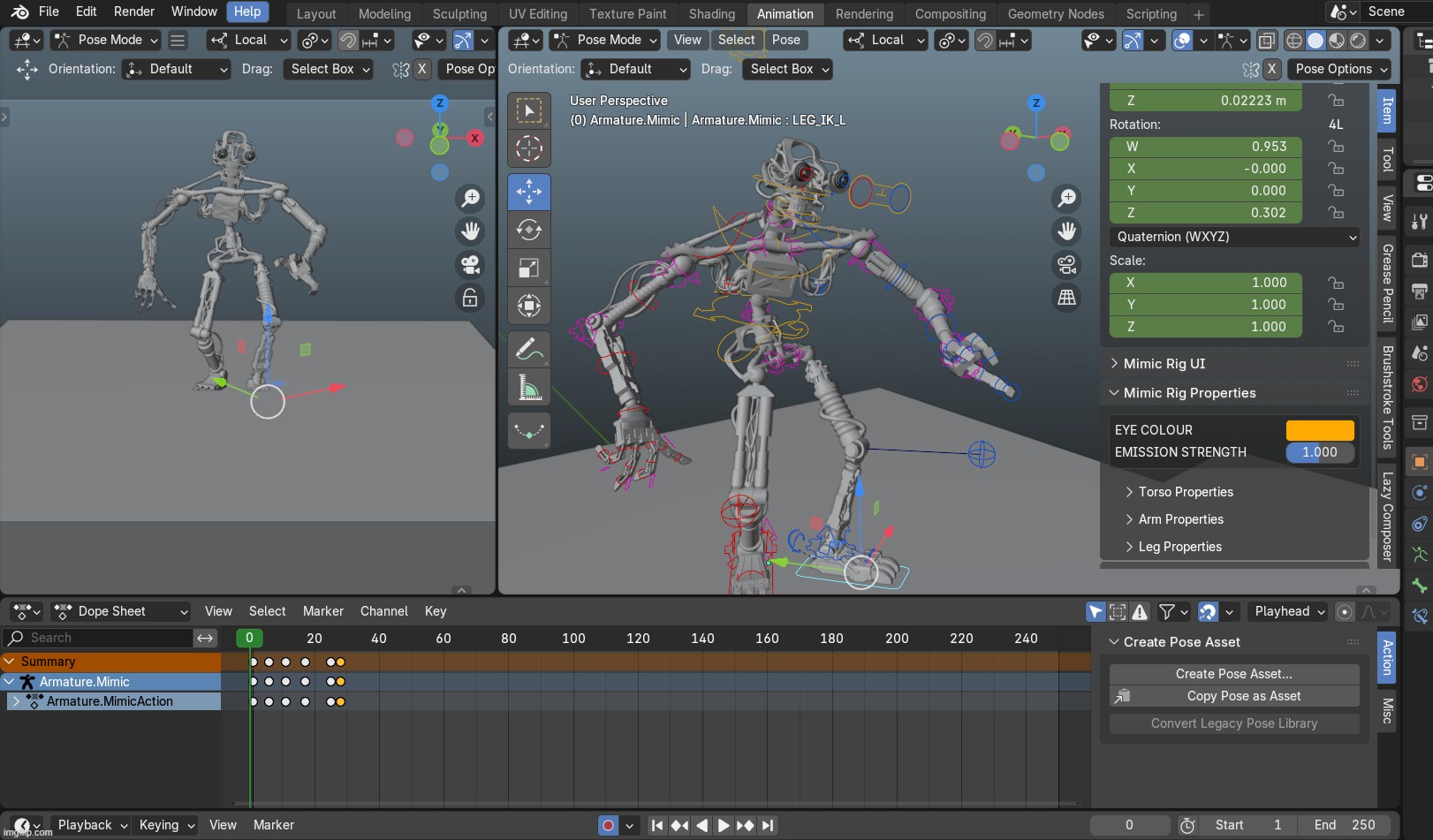Click the Create Pose Asset... button
The width and height of the screenshot is (1433, 840).
(x=1233, y=674)
